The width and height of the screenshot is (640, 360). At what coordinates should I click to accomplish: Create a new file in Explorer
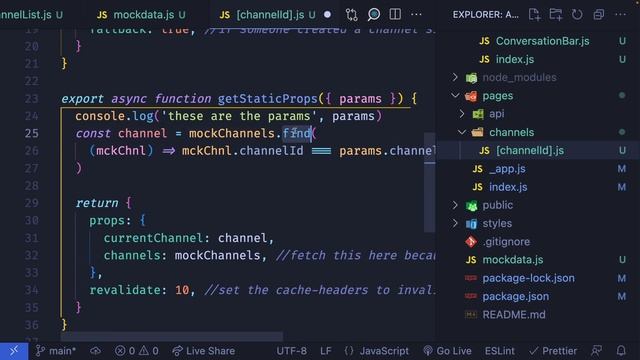(x=534, y=15)
